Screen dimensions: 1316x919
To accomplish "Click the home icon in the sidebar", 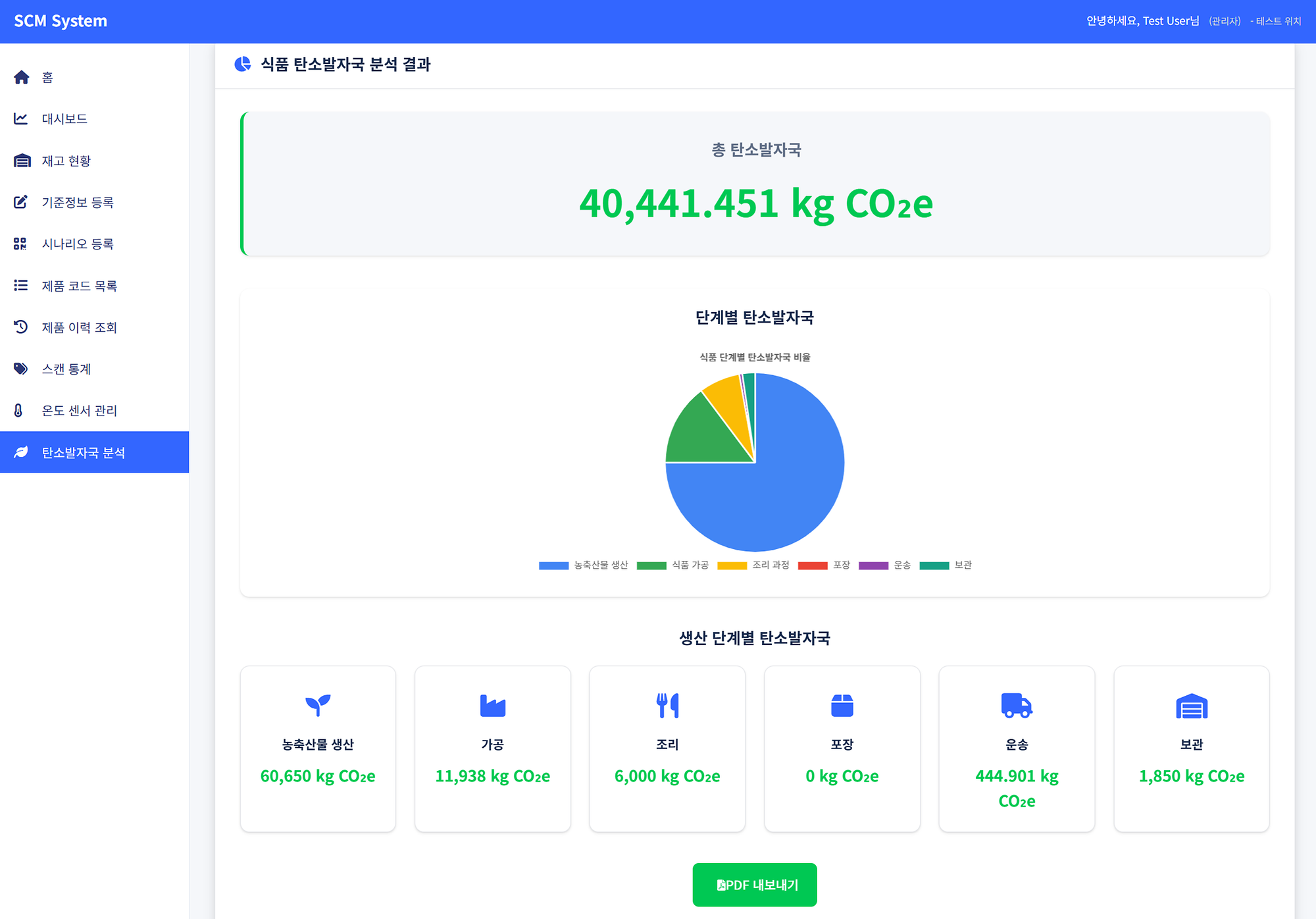I will [x=22, y=77].
